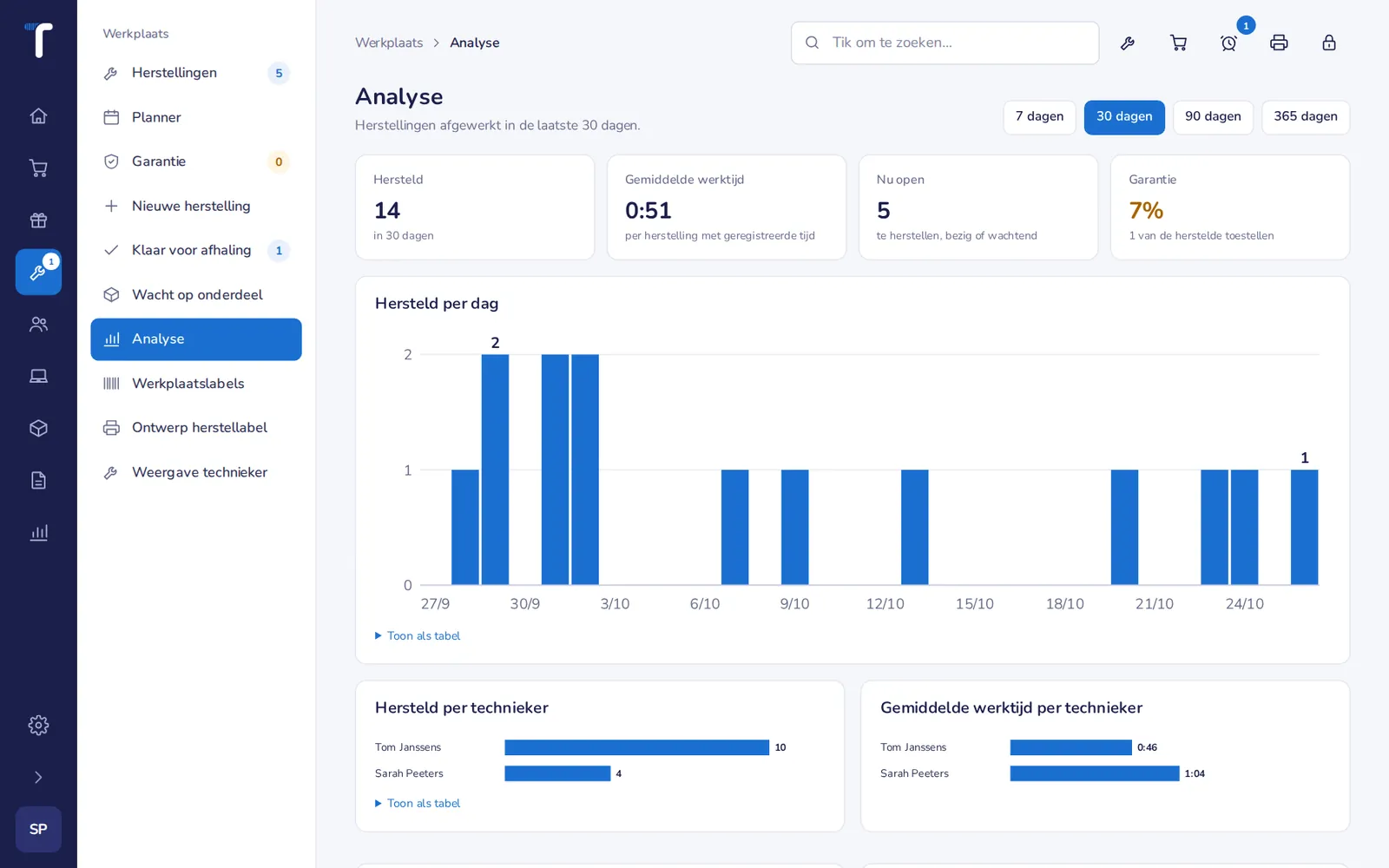
Task: Click the laptop devices icon in sidebar
Action: point(38,377)
